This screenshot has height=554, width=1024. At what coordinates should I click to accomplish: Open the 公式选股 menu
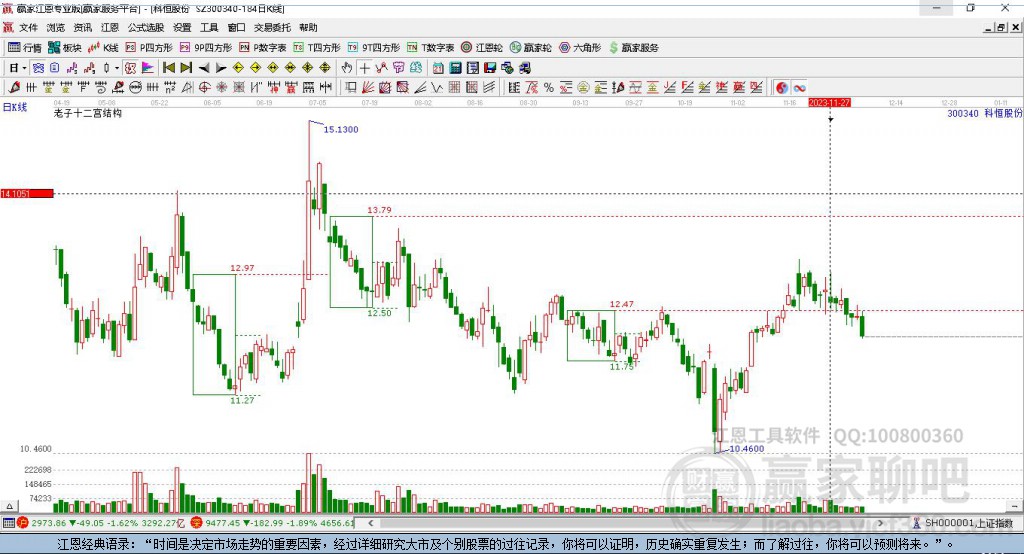(x=146, y=27)
